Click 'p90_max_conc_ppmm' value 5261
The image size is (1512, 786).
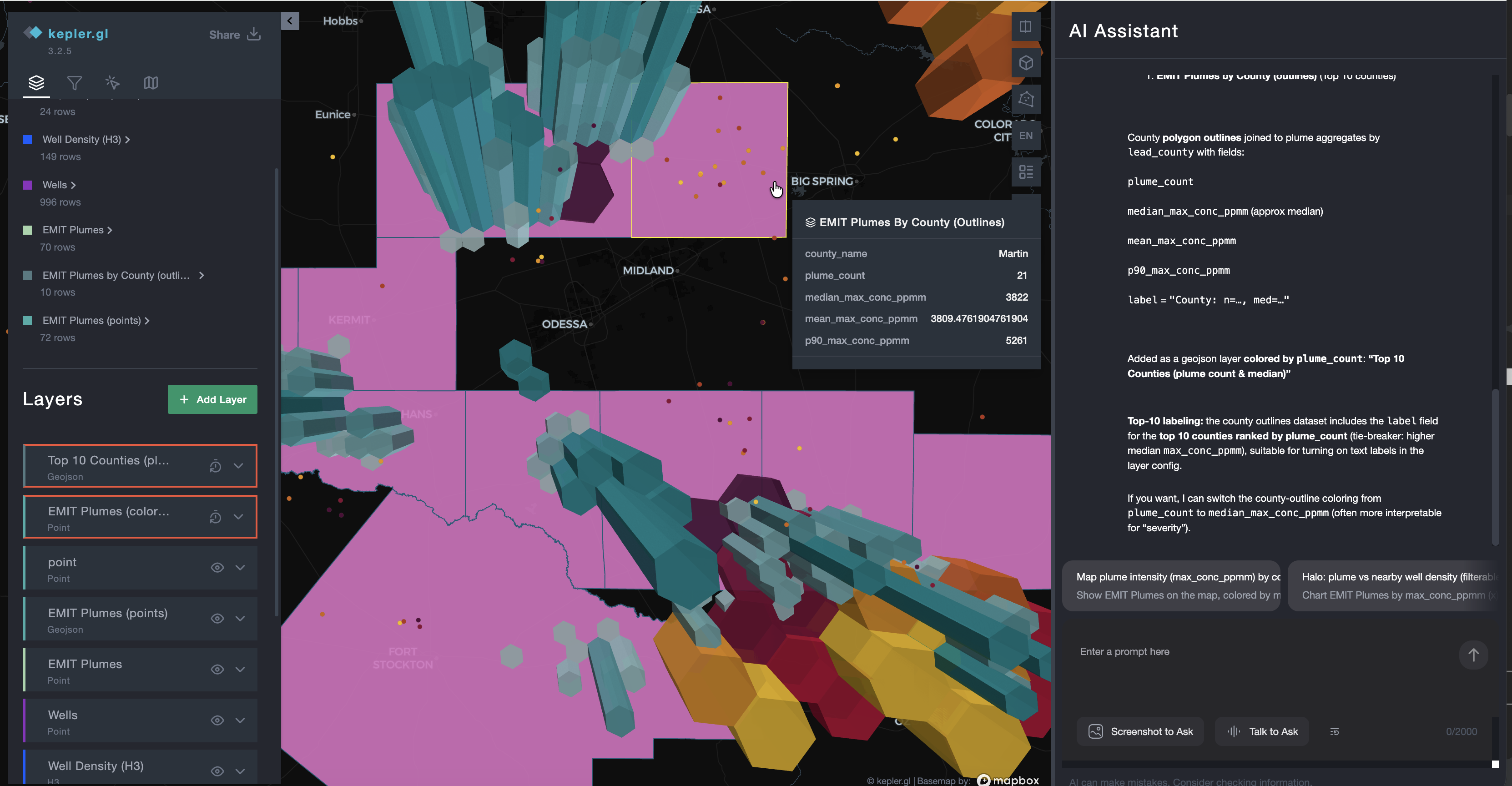click(1016, 340)
